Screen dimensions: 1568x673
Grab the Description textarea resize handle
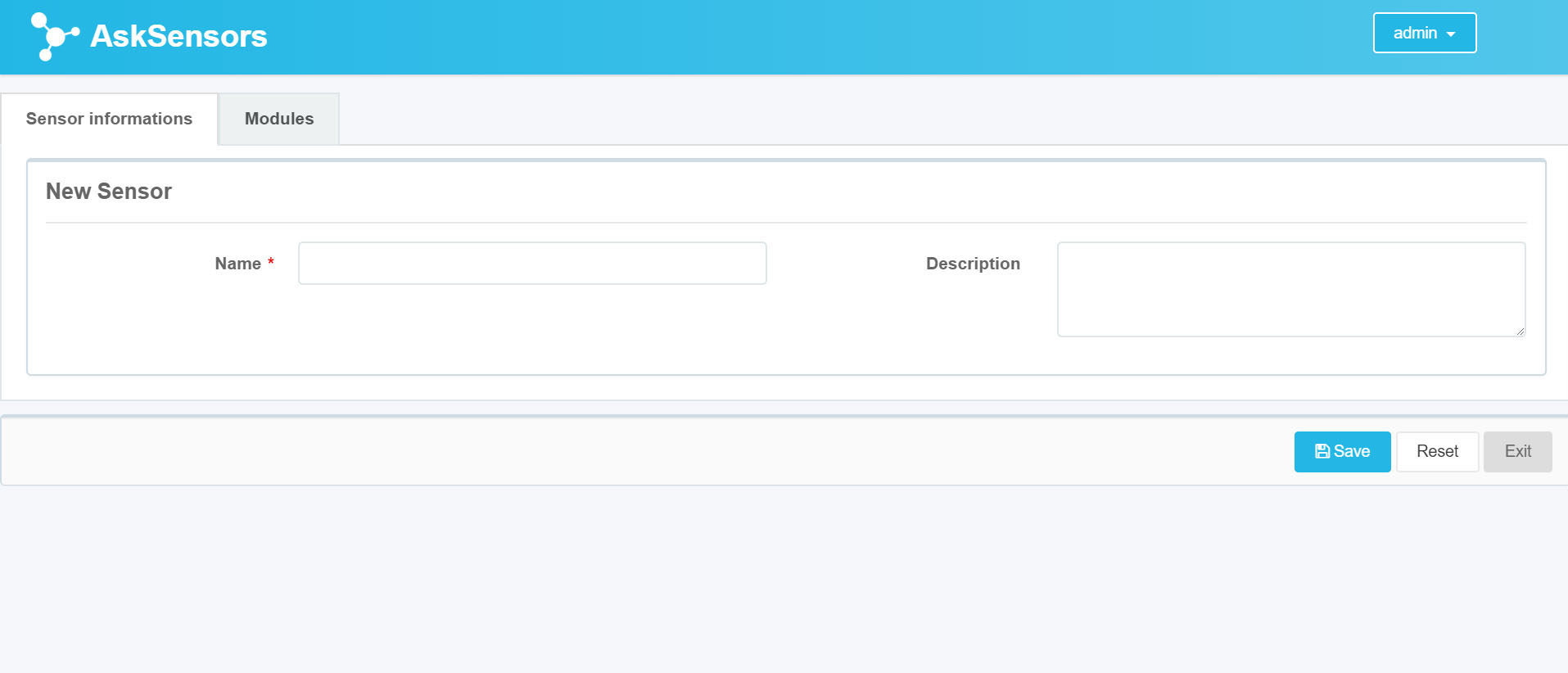click(x=1520, y=331)
